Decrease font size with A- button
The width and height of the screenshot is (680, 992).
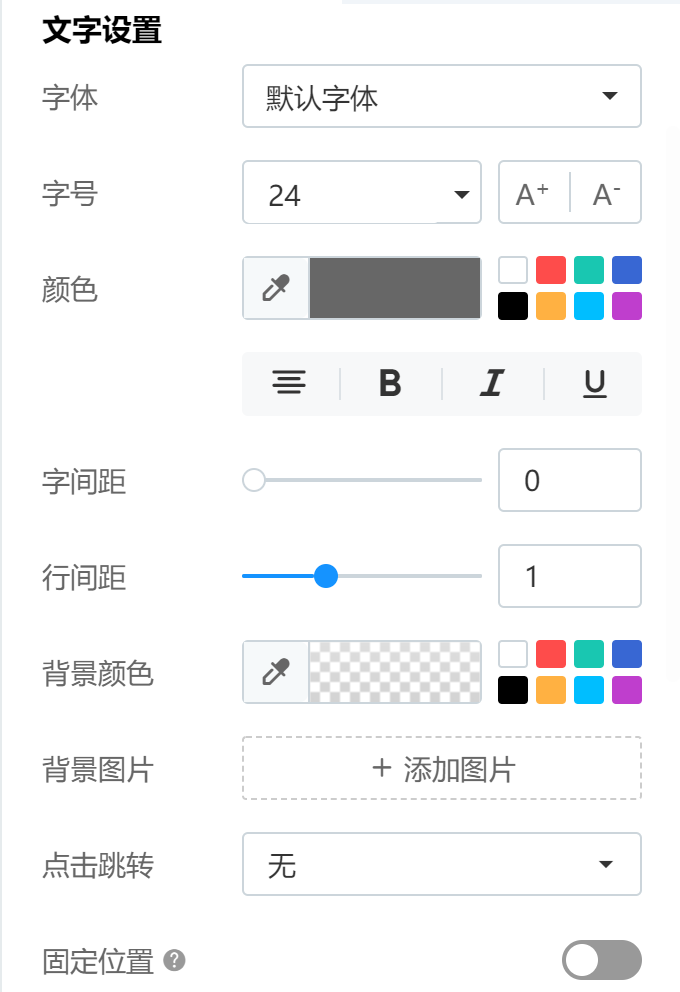point(606,194)
